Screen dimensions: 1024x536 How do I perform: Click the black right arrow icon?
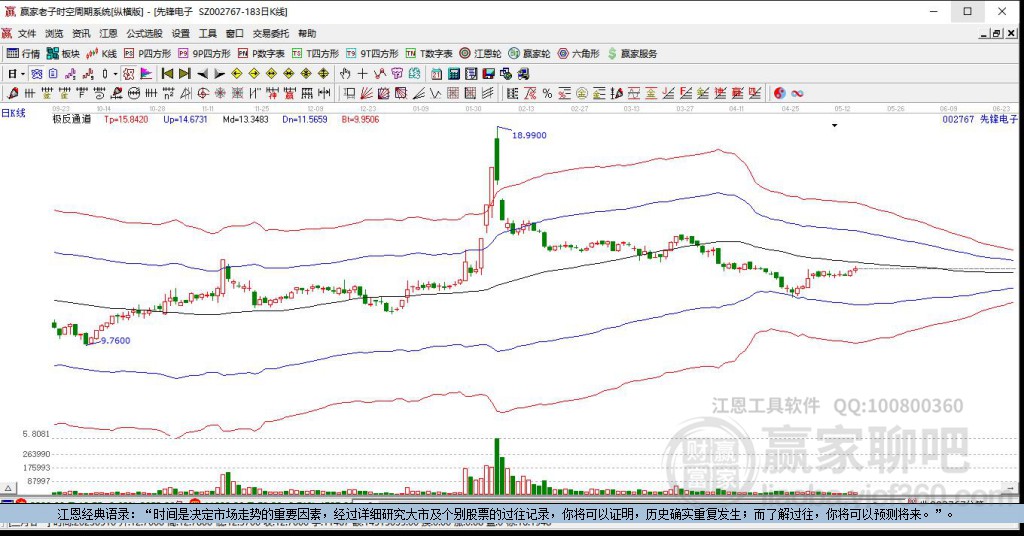point(219,74)
